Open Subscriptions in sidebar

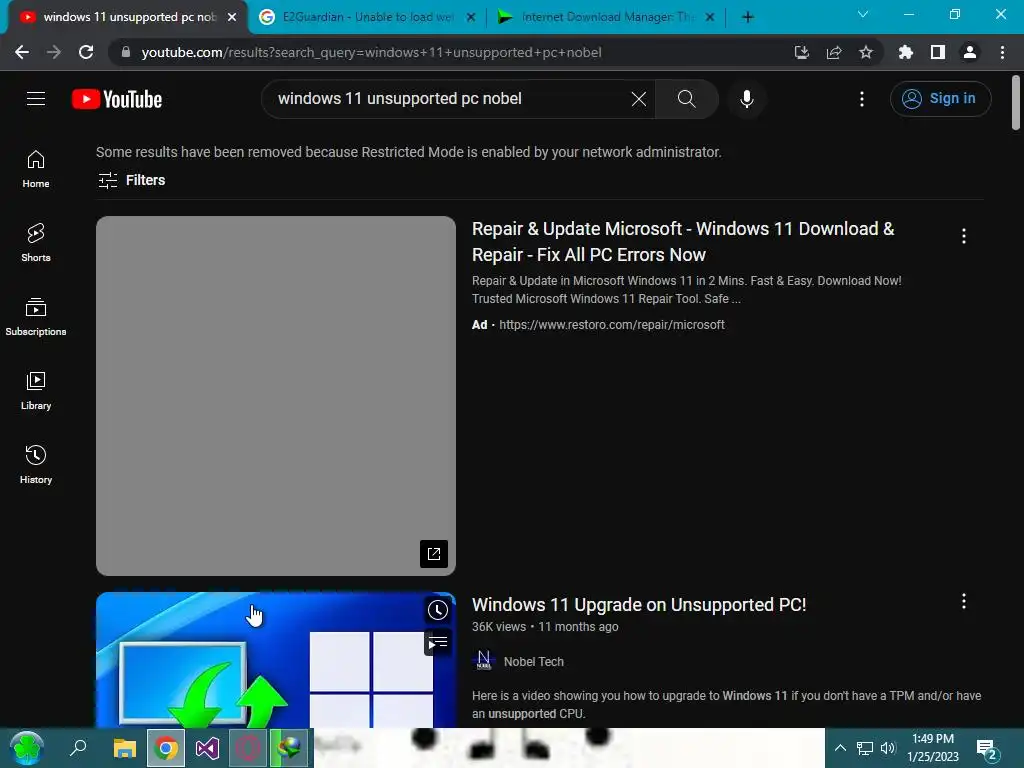tap(36, 317)
